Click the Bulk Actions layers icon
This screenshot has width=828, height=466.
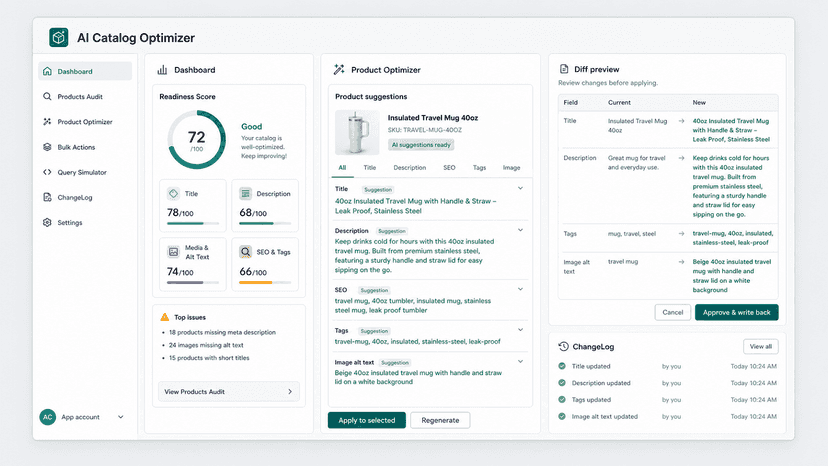point(47,147)
